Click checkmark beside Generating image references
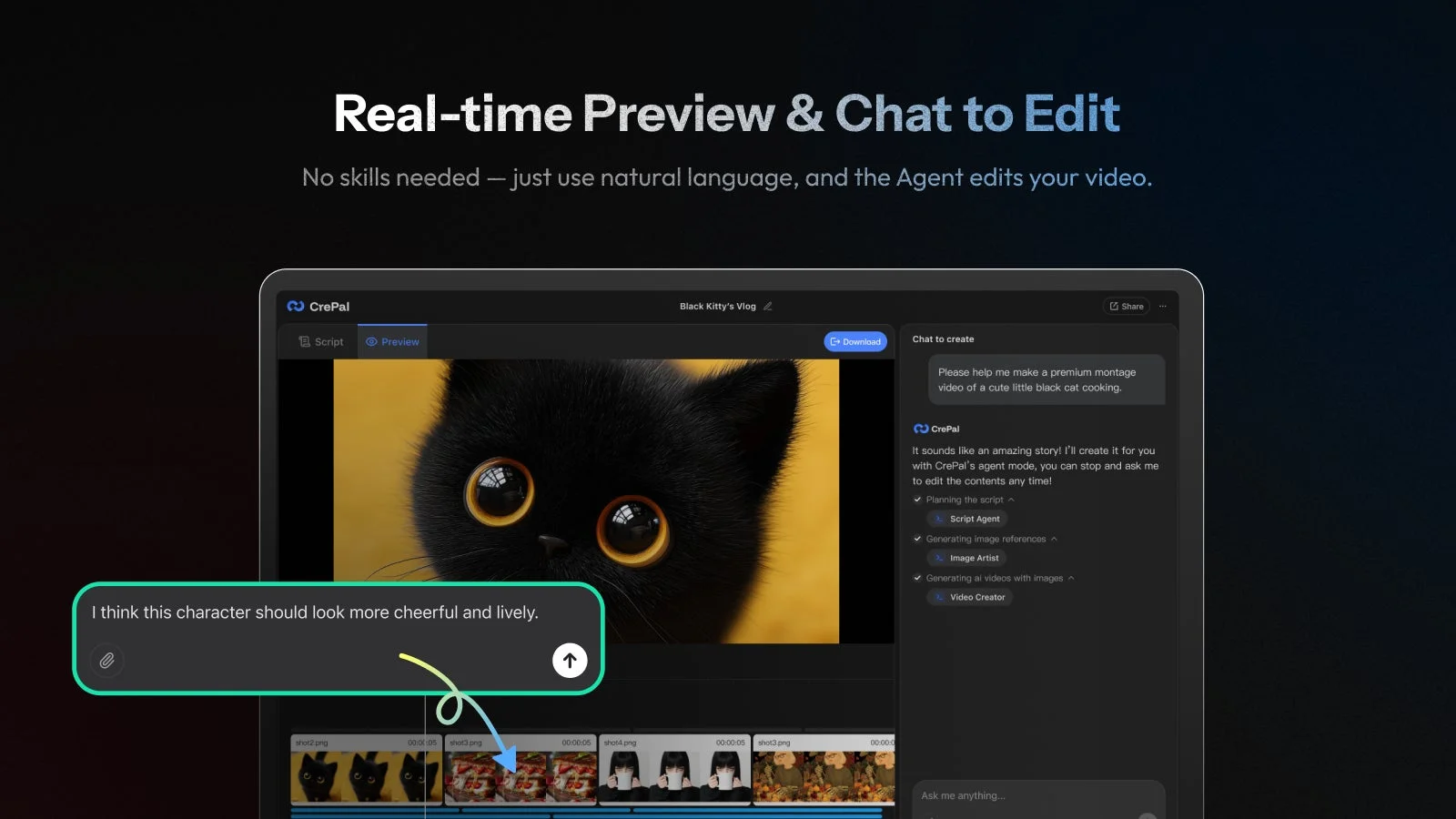This screenshot has height=819, width=1456. (x=917, y=539)
